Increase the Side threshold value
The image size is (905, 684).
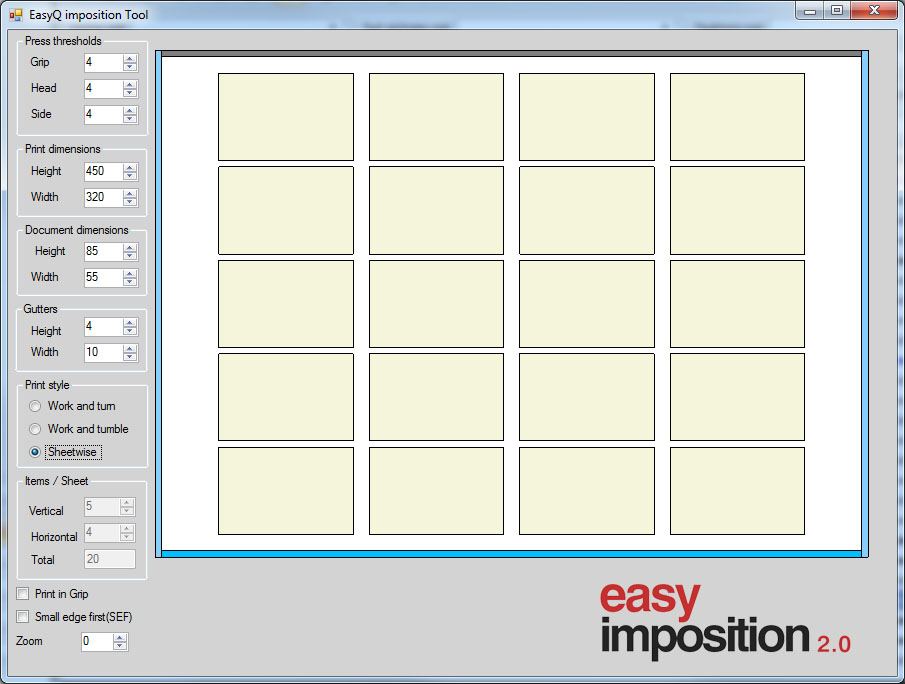[130, 111]
